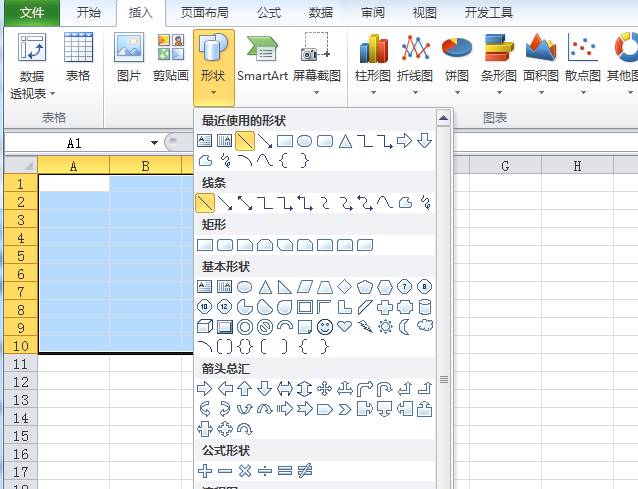638x489 pixels.
Task: Click the Name Box showing A1
Action: 75,143
